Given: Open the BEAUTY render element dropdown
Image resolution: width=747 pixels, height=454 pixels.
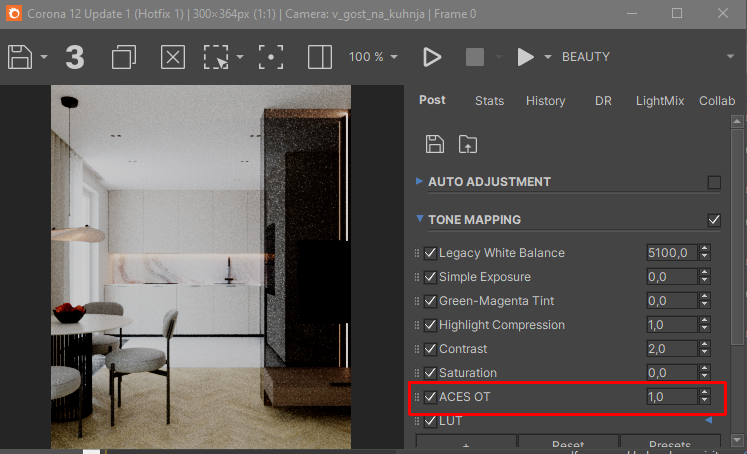Looking at the screenshot, I should pos(648,57).
